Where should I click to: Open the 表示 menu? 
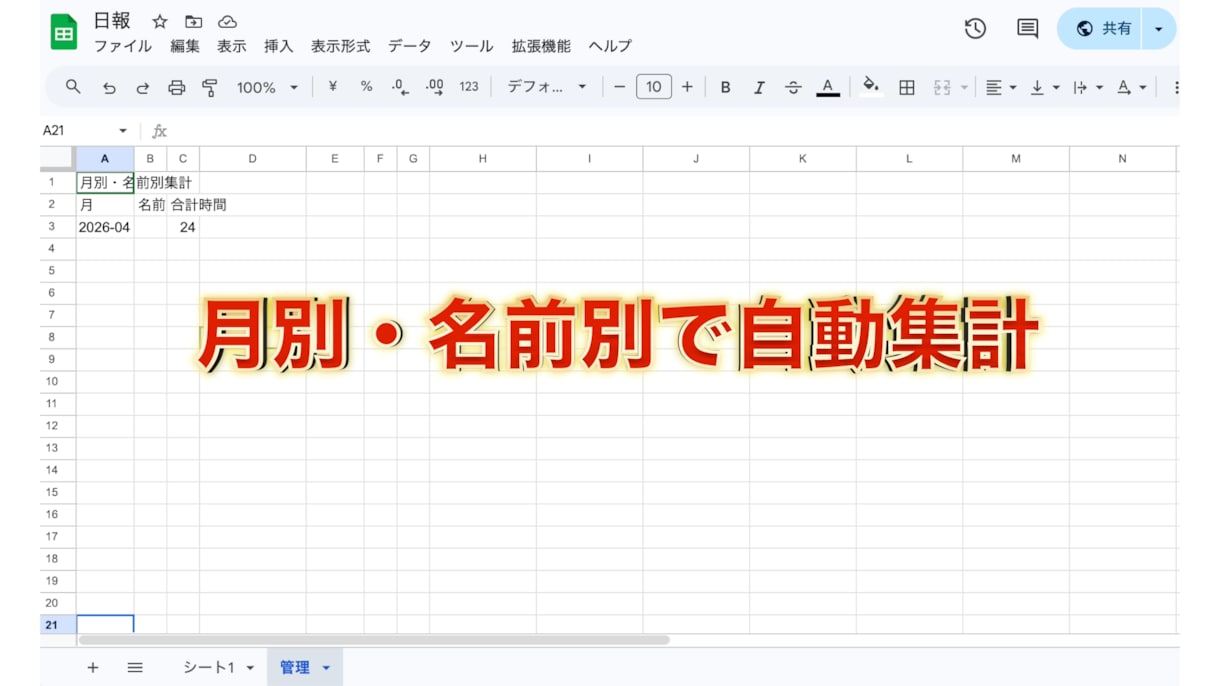232,46
